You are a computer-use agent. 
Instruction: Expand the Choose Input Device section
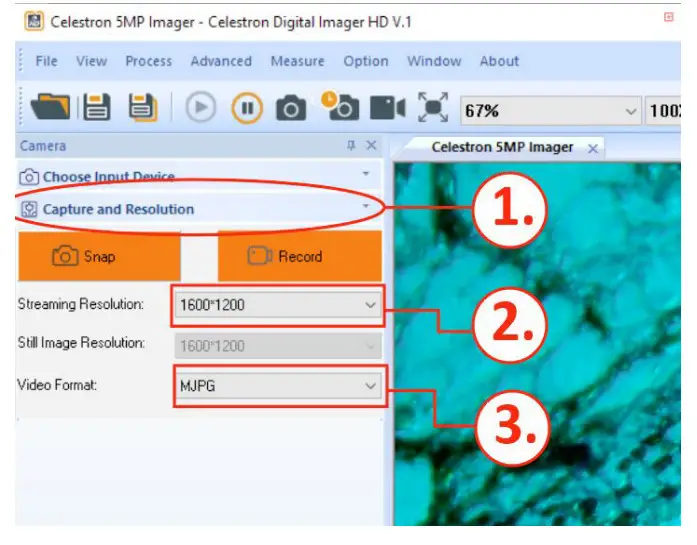click(x=199, y=176)
